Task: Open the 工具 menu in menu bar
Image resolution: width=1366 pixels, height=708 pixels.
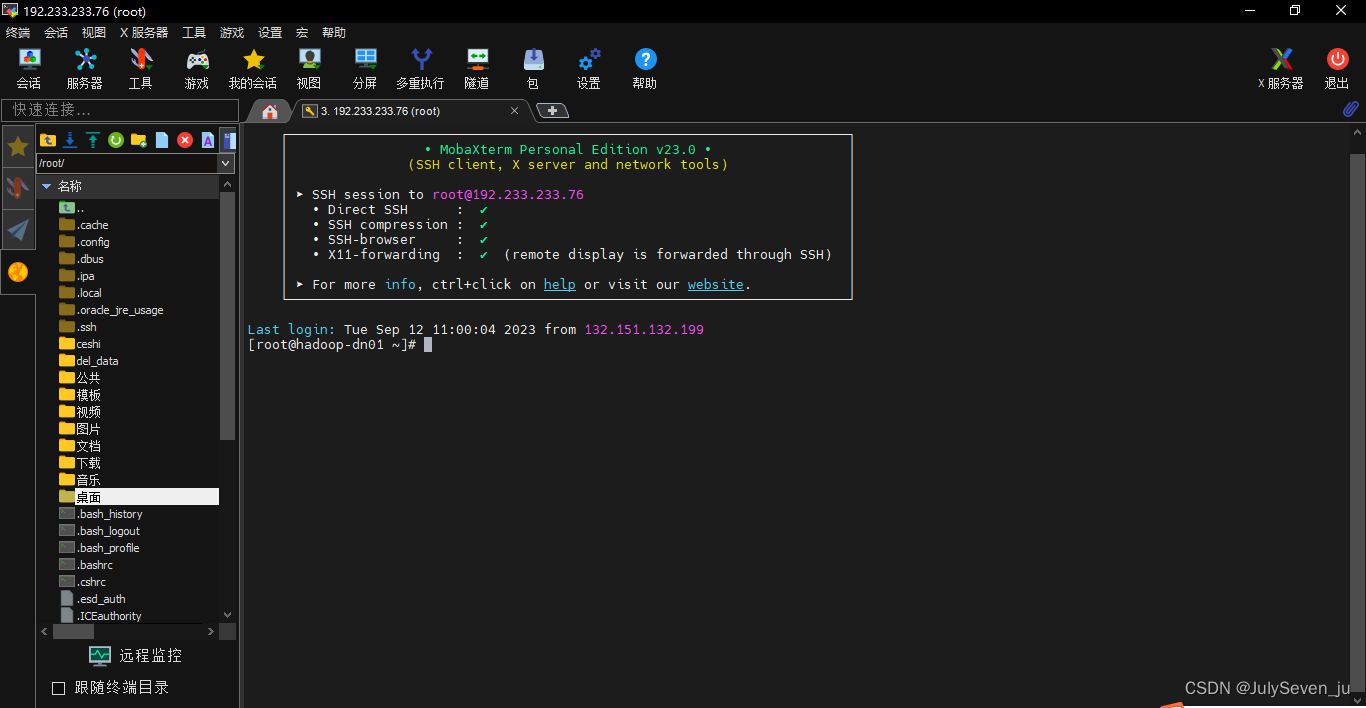Action: pyautogui.click(x=194, y=33)
